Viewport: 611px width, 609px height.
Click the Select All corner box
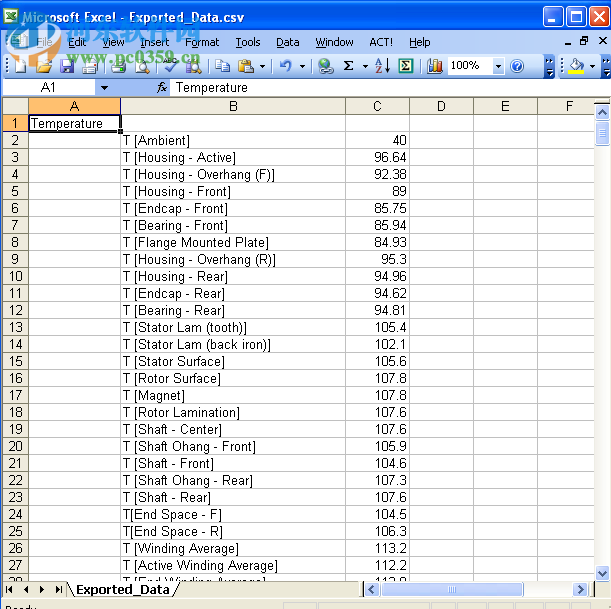tap(16, 106)
